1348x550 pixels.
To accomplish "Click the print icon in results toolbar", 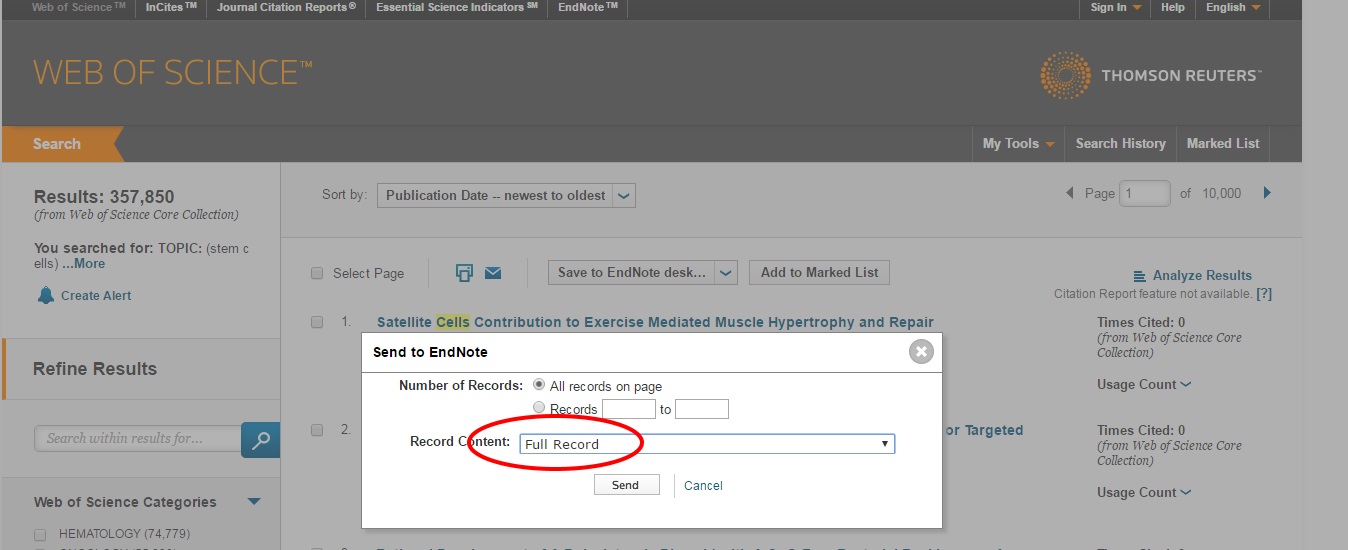I will coord(464,272).
